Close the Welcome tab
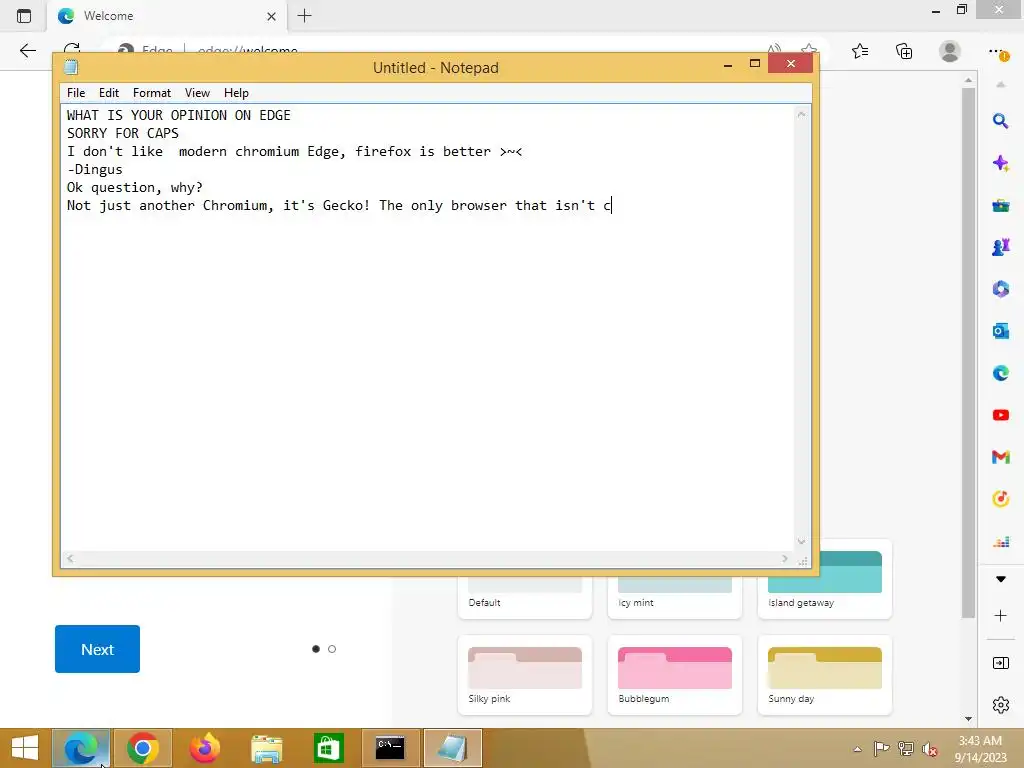The image size is (1024, 768). coord(272,16)
